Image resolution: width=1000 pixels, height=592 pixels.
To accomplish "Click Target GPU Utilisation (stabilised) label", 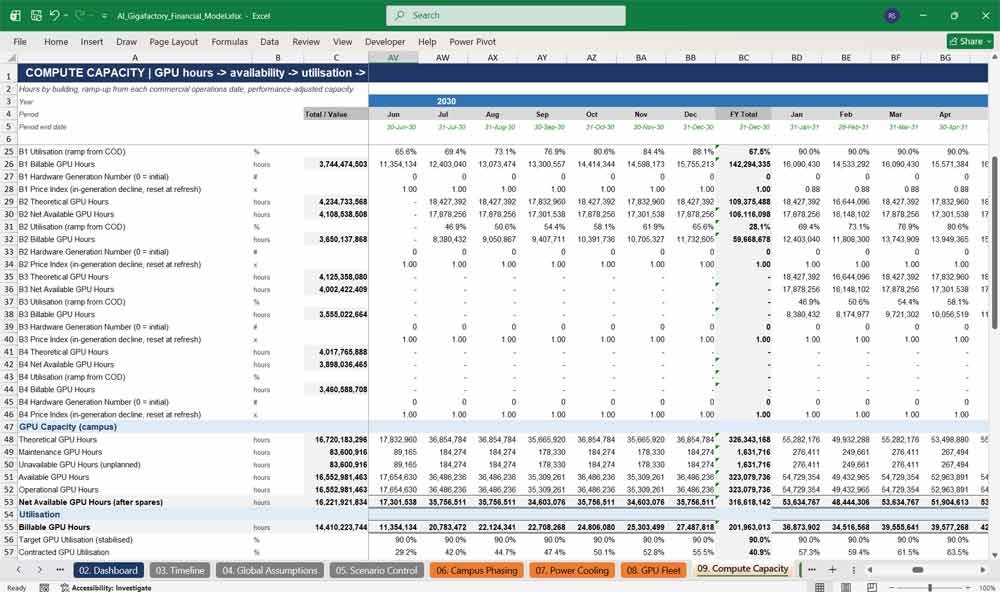I will tap(75, 540).
